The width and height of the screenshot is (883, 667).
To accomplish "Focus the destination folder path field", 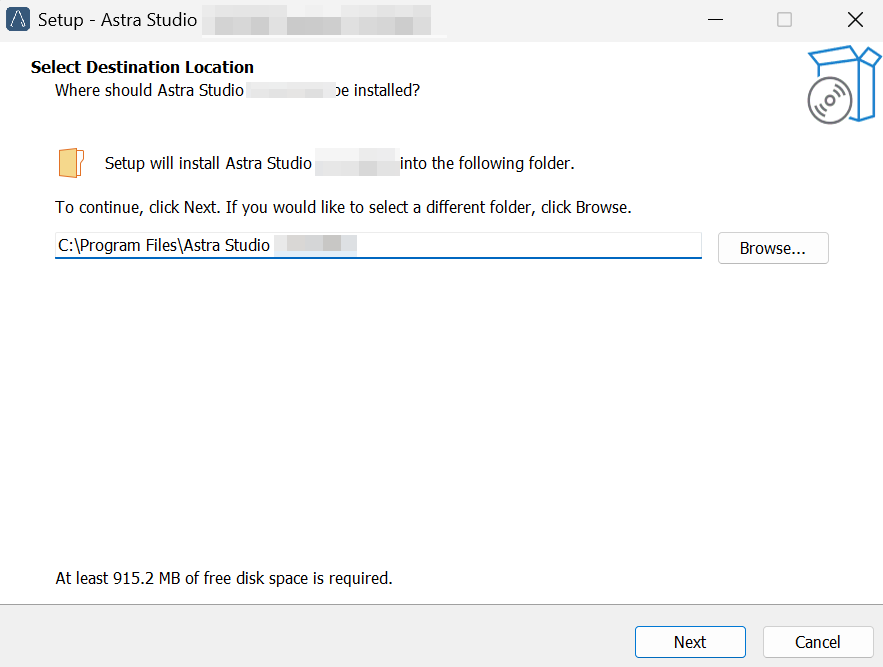I will click(x=378, y=246).
